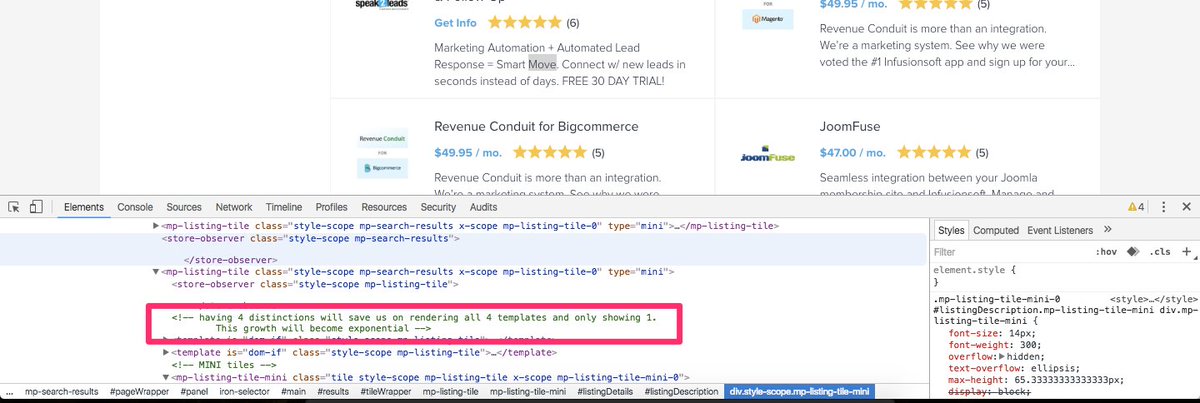Select the Styles sidebar tab
1200x403 pixels.
click(951, 230)
